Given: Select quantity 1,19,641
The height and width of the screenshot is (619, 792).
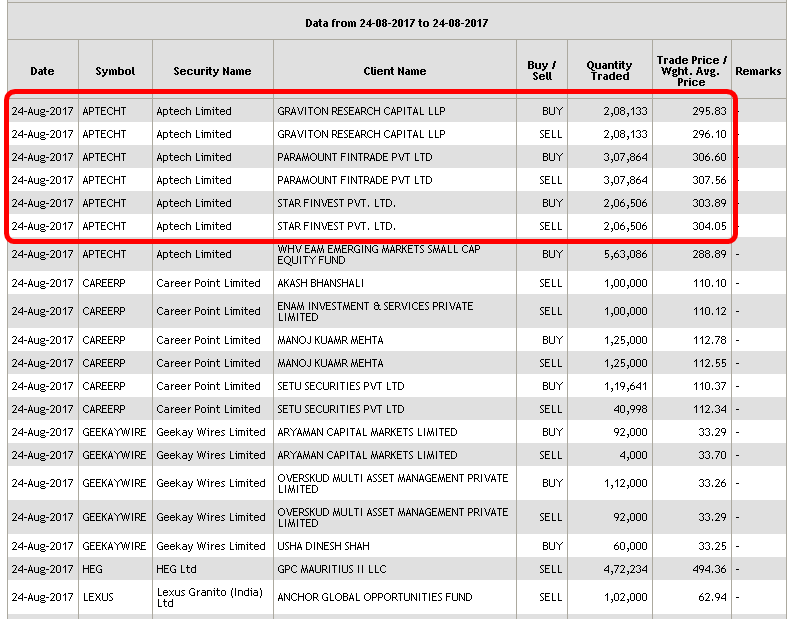Looking at the screenshot, I should point(625,386).
